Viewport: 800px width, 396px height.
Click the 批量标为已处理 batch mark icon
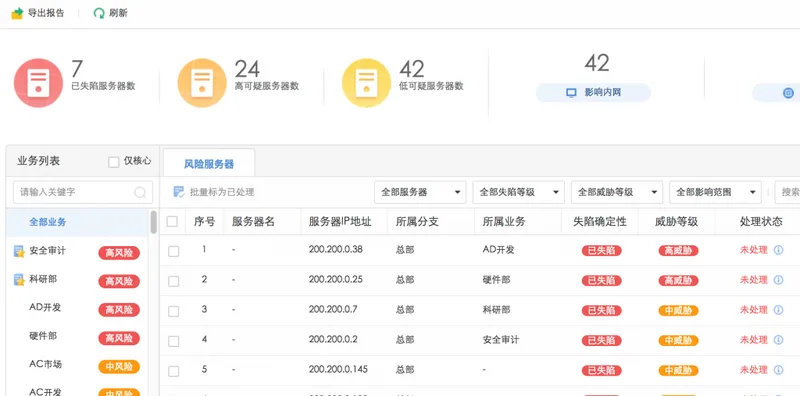179,192
